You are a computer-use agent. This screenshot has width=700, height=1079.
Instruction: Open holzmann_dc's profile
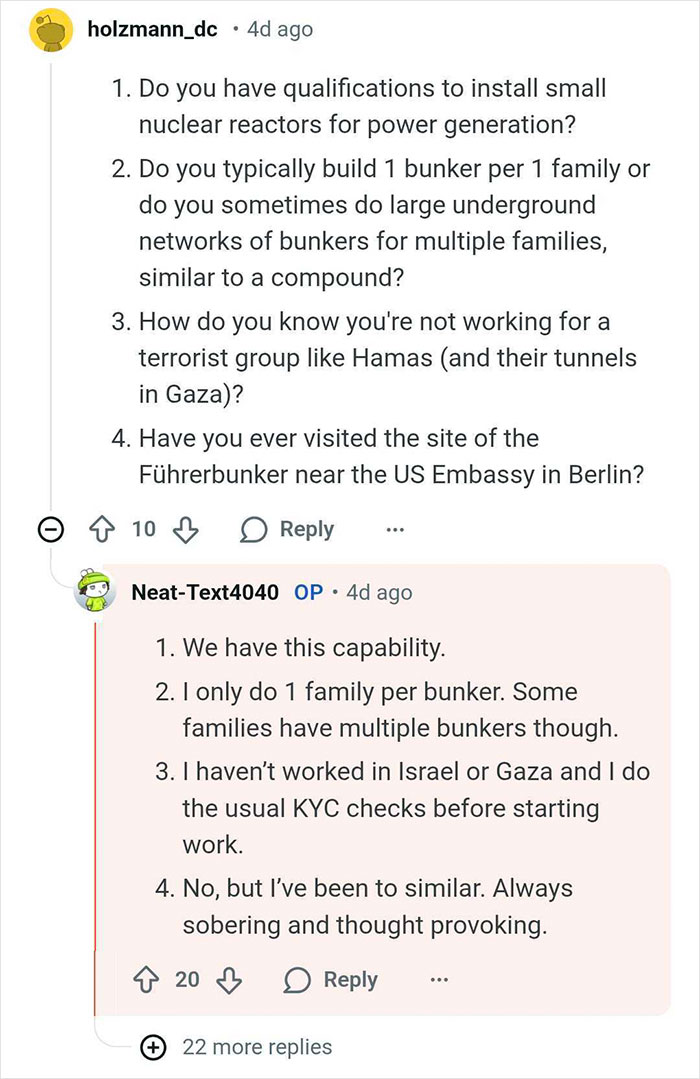click(157, 29)
